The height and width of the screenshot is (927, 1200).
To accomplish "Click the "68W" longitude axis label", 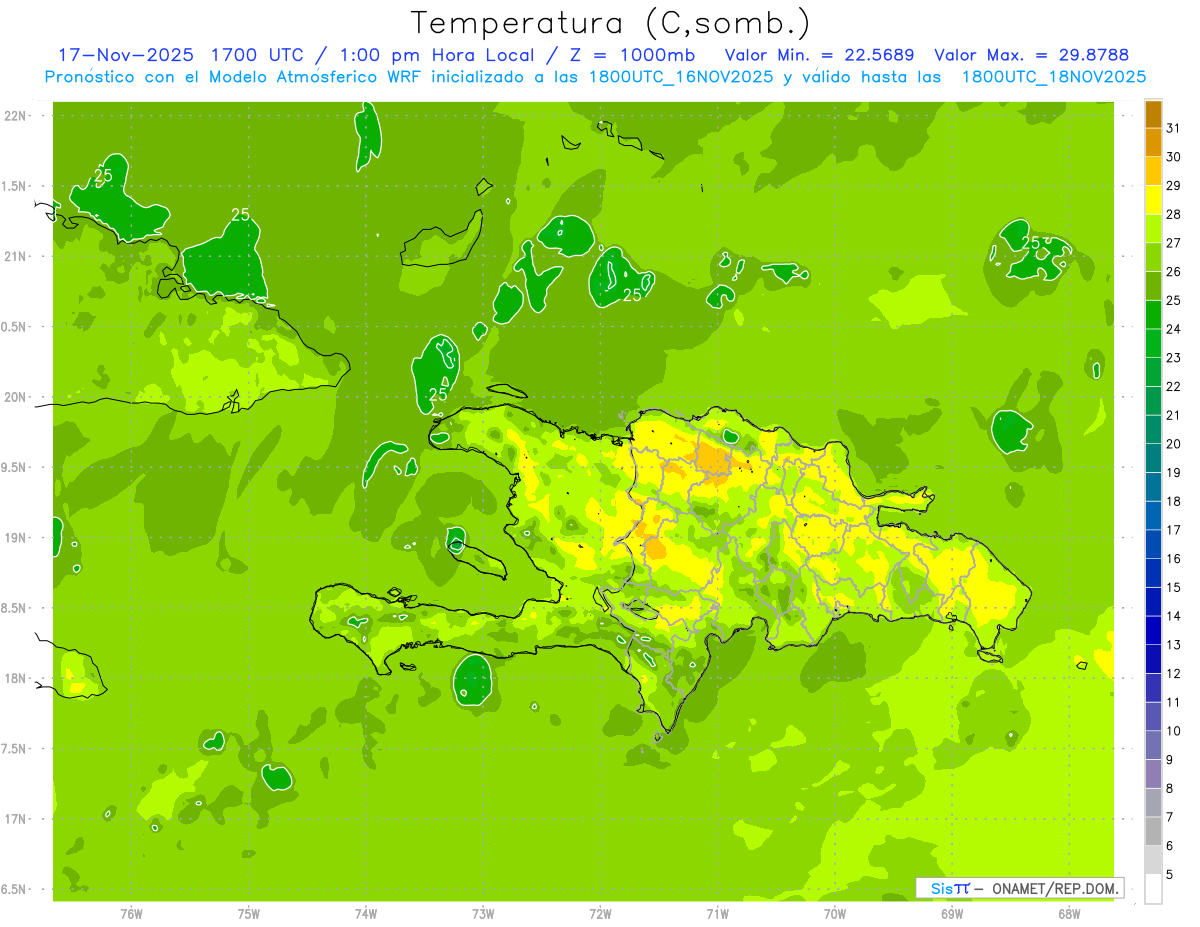I will pos(1069,913).
